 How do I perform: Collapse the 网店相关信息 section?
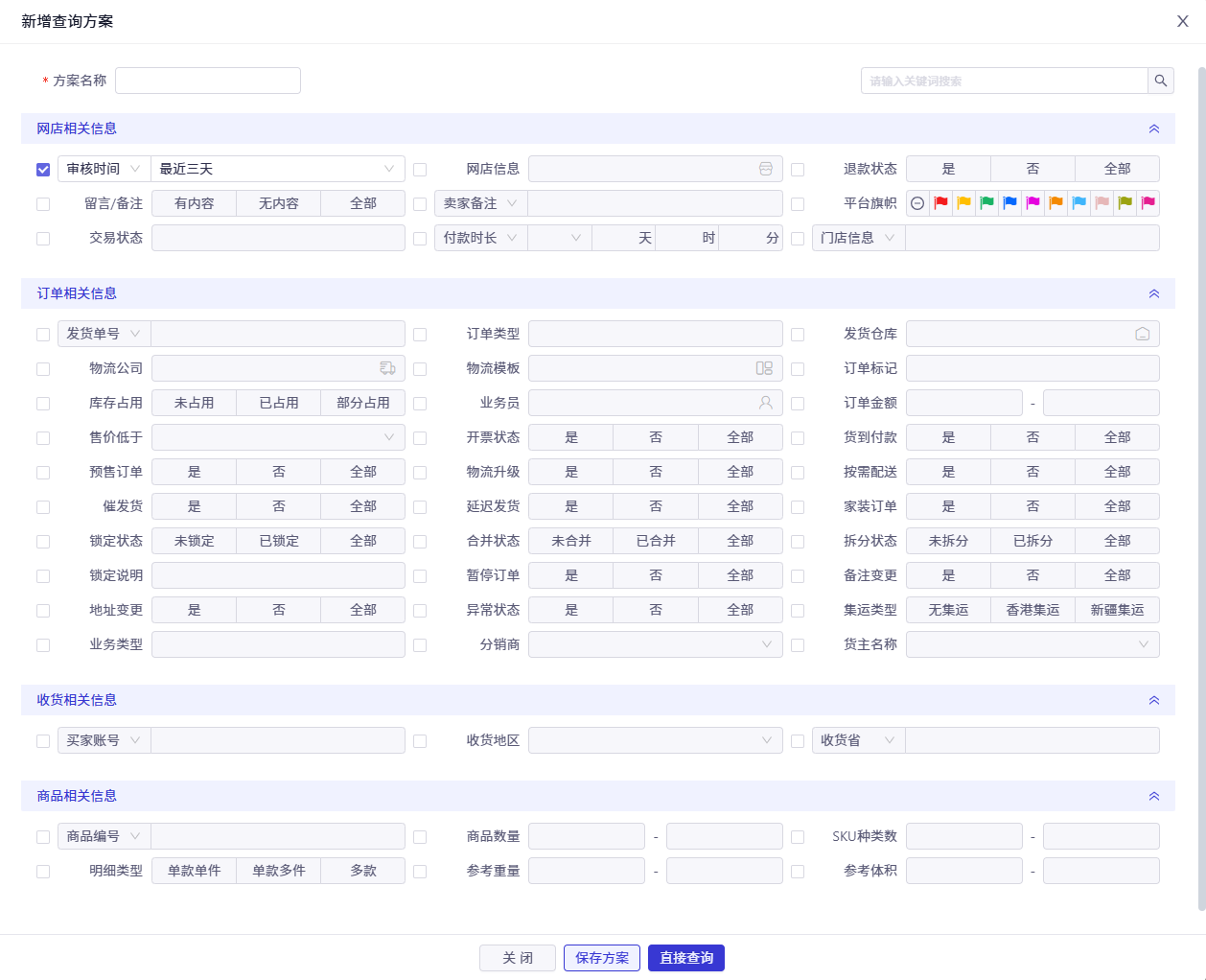point(1154,128)
